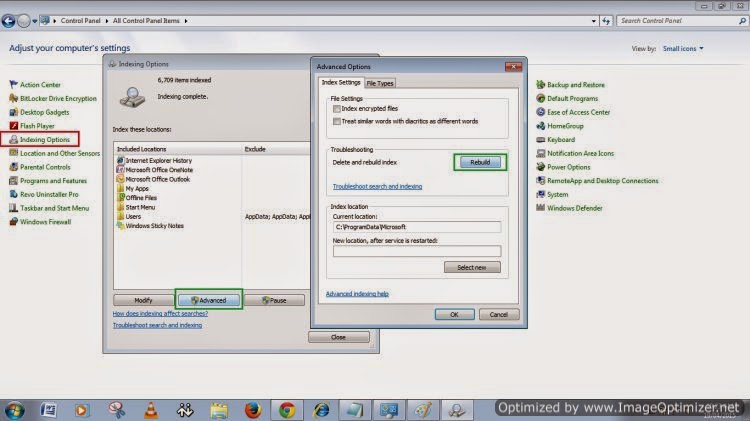Open Google Chrome from the taskbar
This screenshot has height=421, width=750.
click(x=287, y=410)
